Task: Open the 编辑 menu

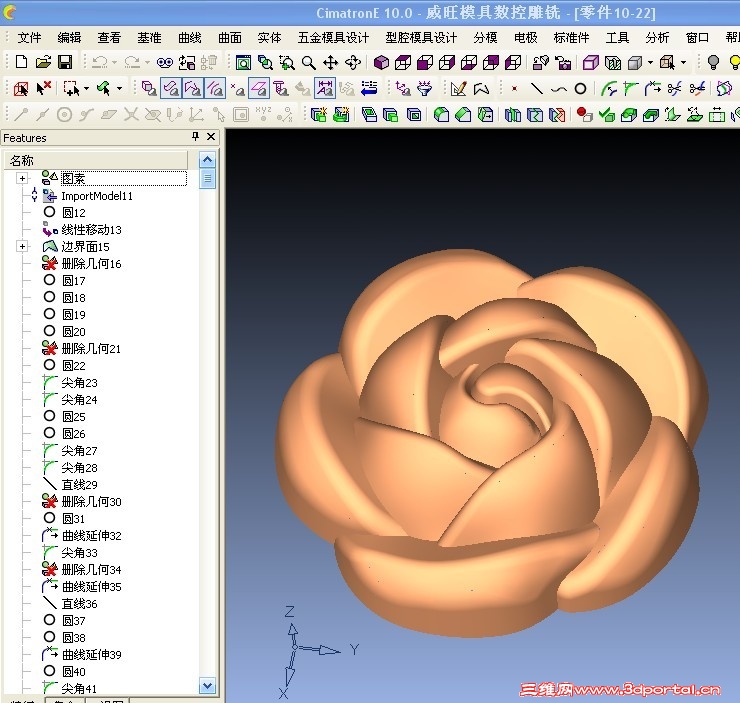Action: tap(69, 38)
